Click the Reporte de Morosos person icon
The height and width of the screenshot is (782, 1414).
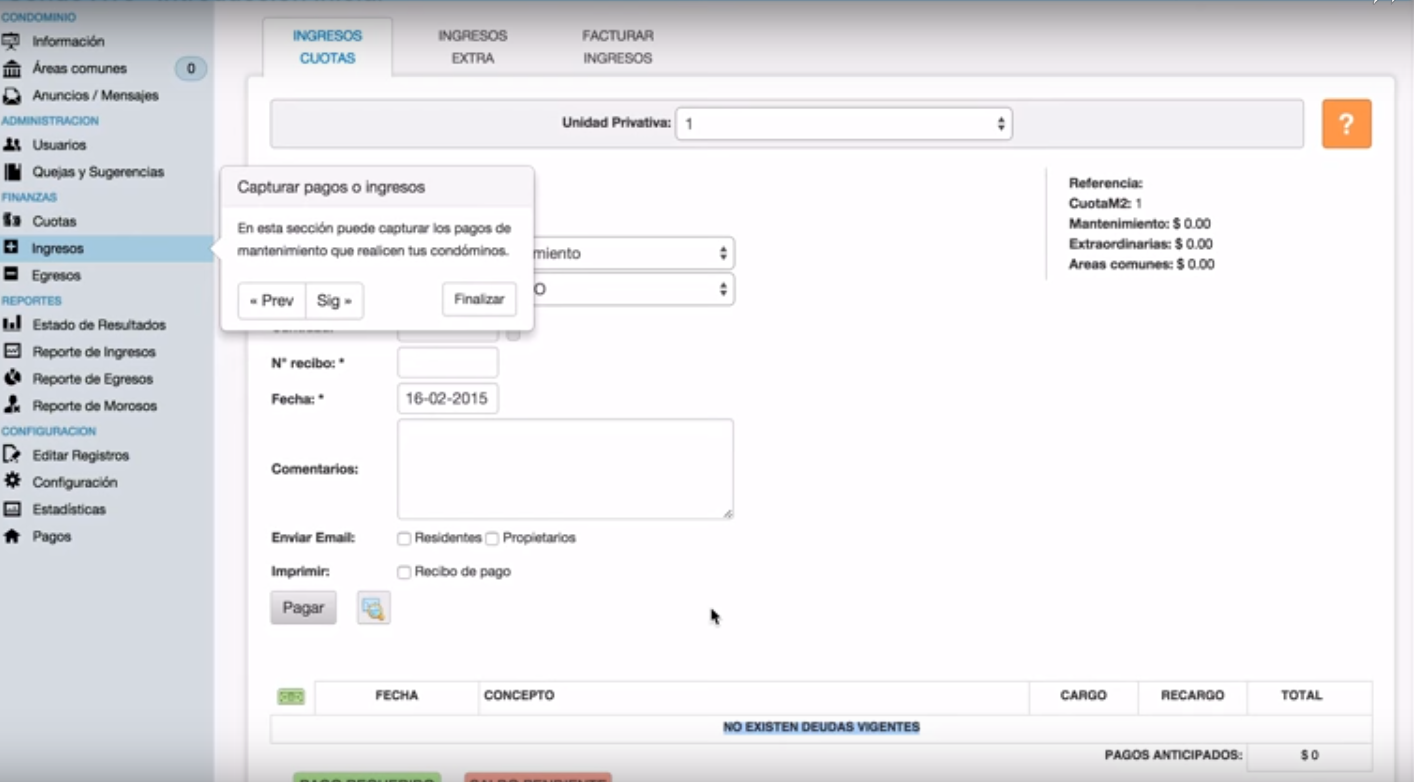tap(12, 405)
